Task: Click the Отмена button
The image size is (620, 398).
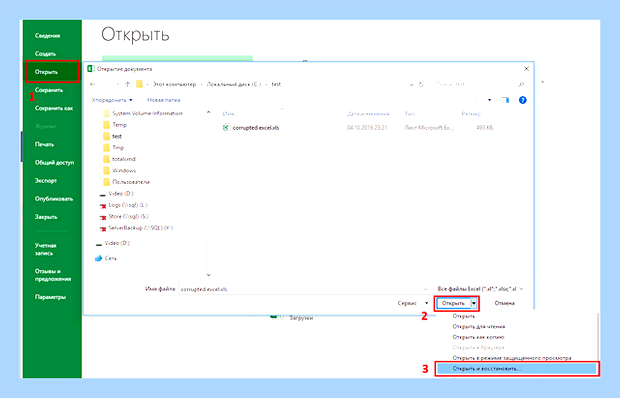Action: (504, 303)
